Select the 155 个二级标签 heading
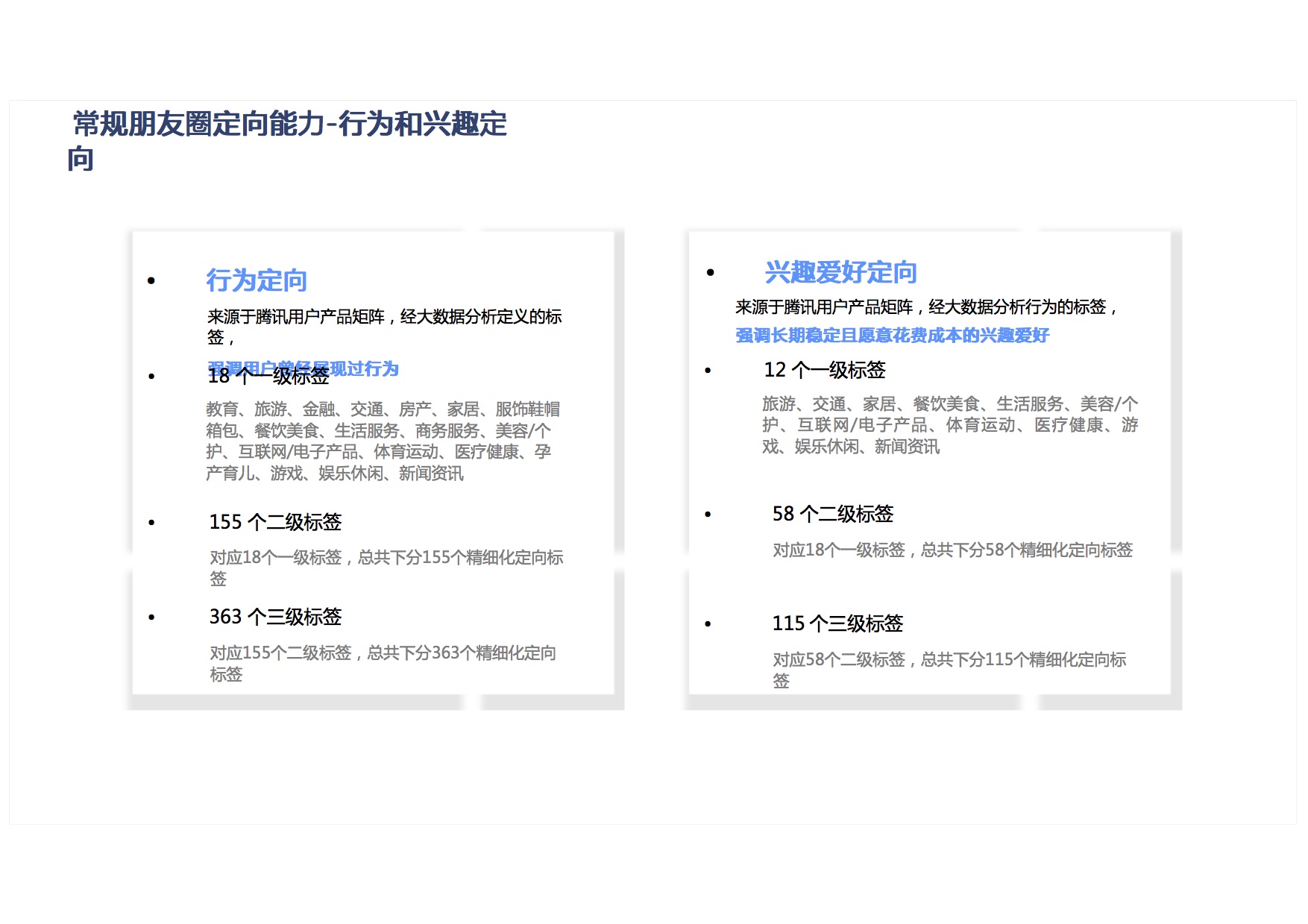 [275, 522]
